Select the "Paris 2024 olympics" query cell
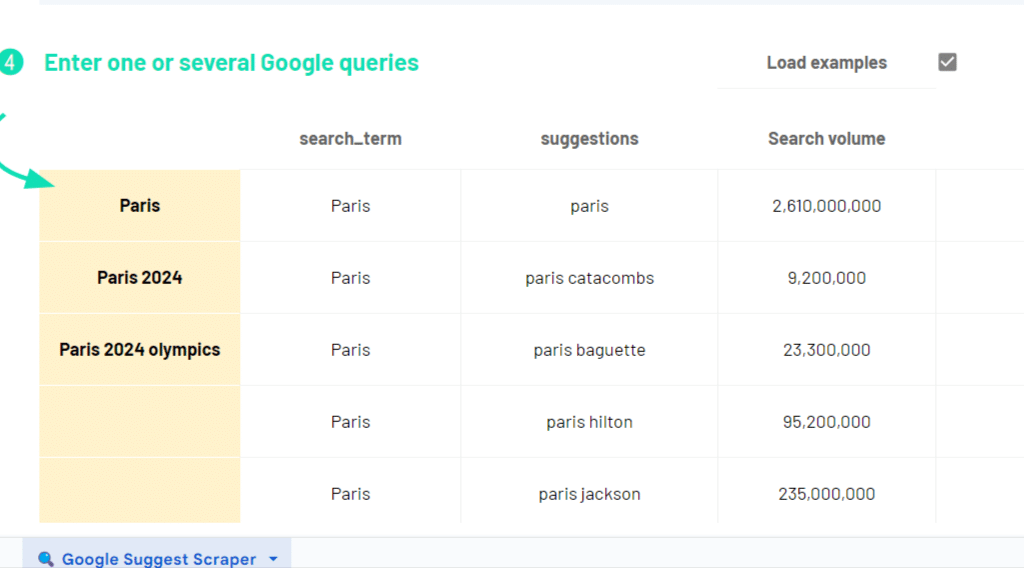 pos(140,350)
